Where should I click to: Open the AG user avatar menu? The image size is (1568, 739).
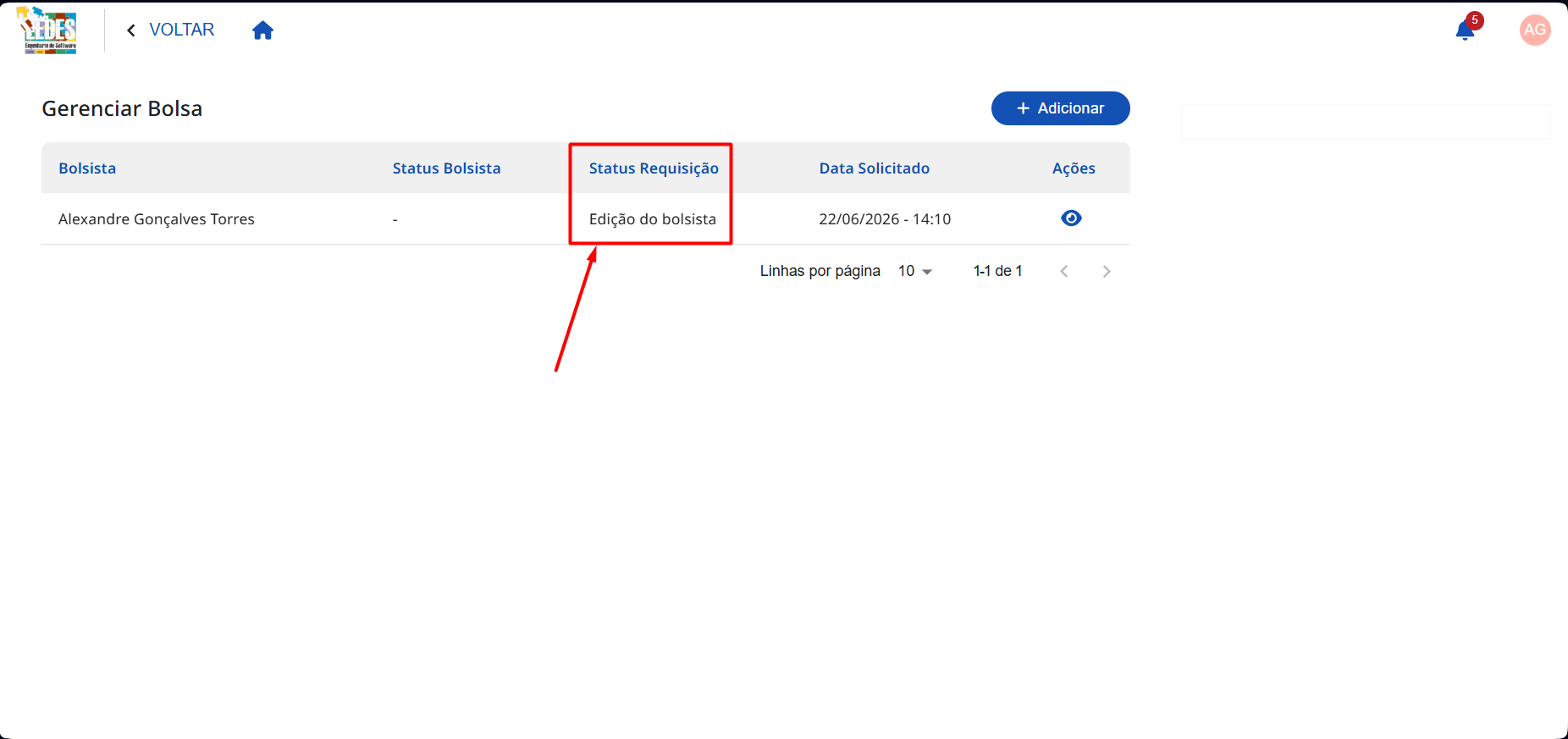coord(1535,30)
